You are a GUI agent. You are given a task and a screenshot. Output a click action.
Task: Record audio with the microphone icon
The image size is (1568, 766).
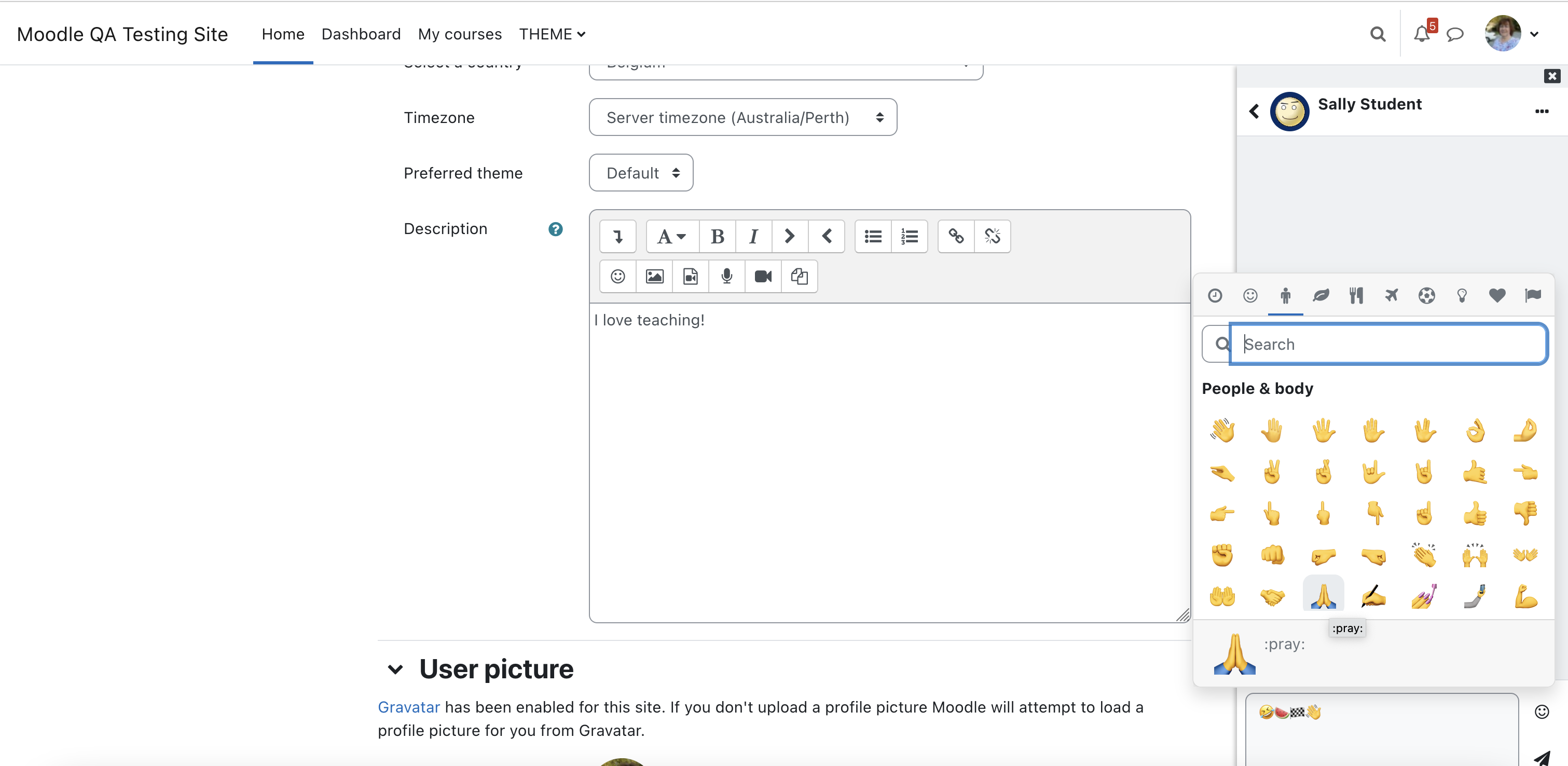727,277
